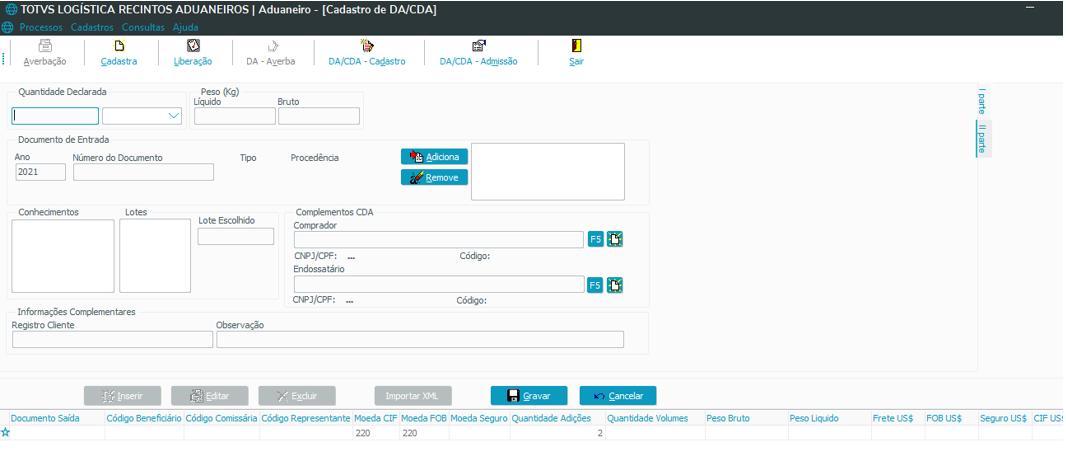Click new-record icon beside Endossatário field
Screen dimensions: 1066x452
615,285
